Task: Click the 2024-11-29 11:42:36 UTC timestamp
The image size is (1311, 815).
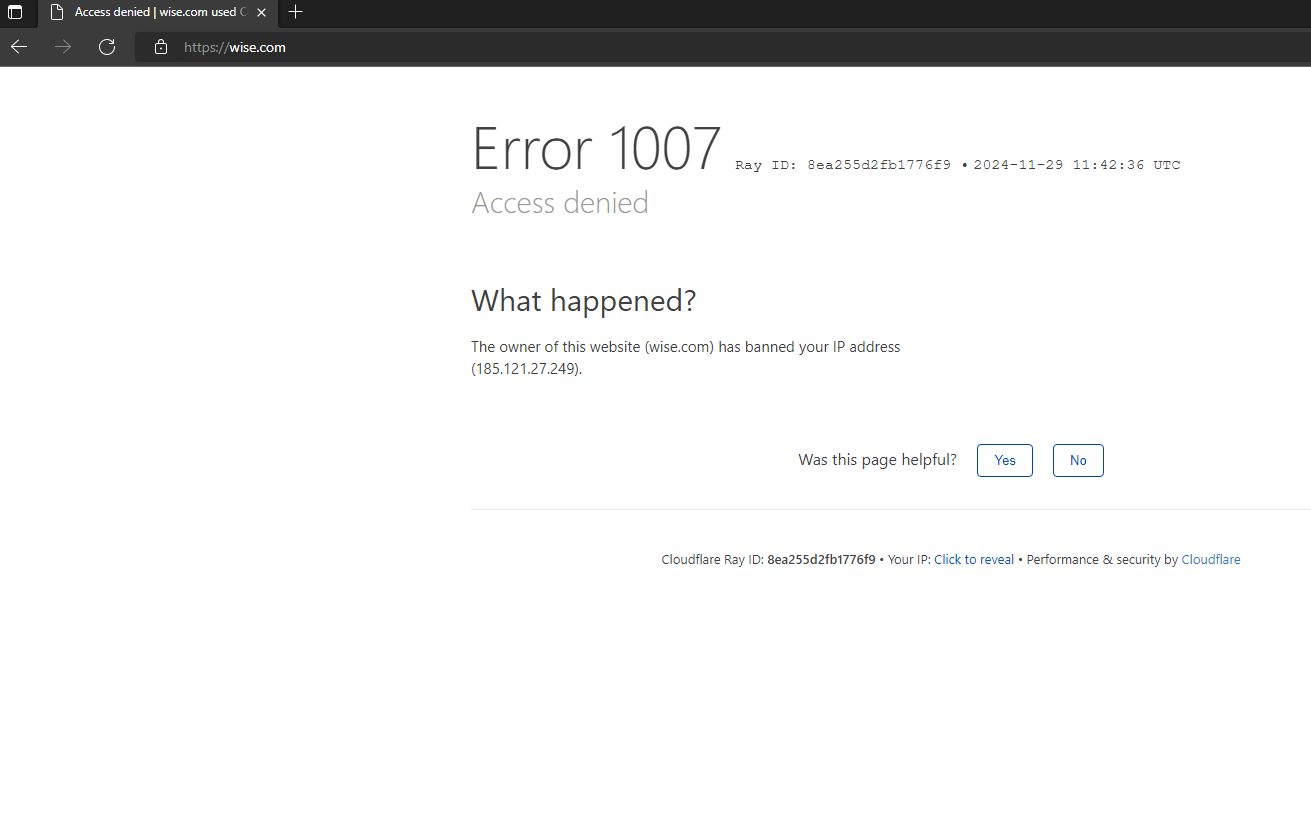Action: (1077, 165)
